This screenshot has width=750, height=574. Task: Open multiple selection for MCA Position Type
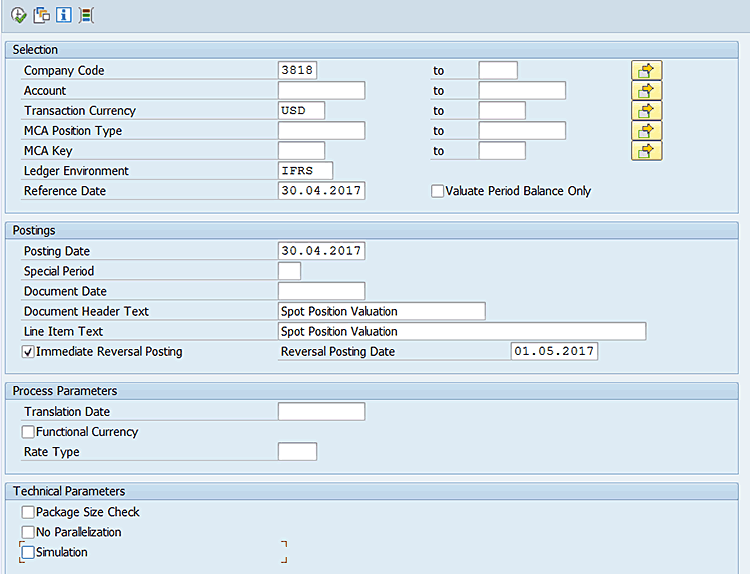(646, 130)
